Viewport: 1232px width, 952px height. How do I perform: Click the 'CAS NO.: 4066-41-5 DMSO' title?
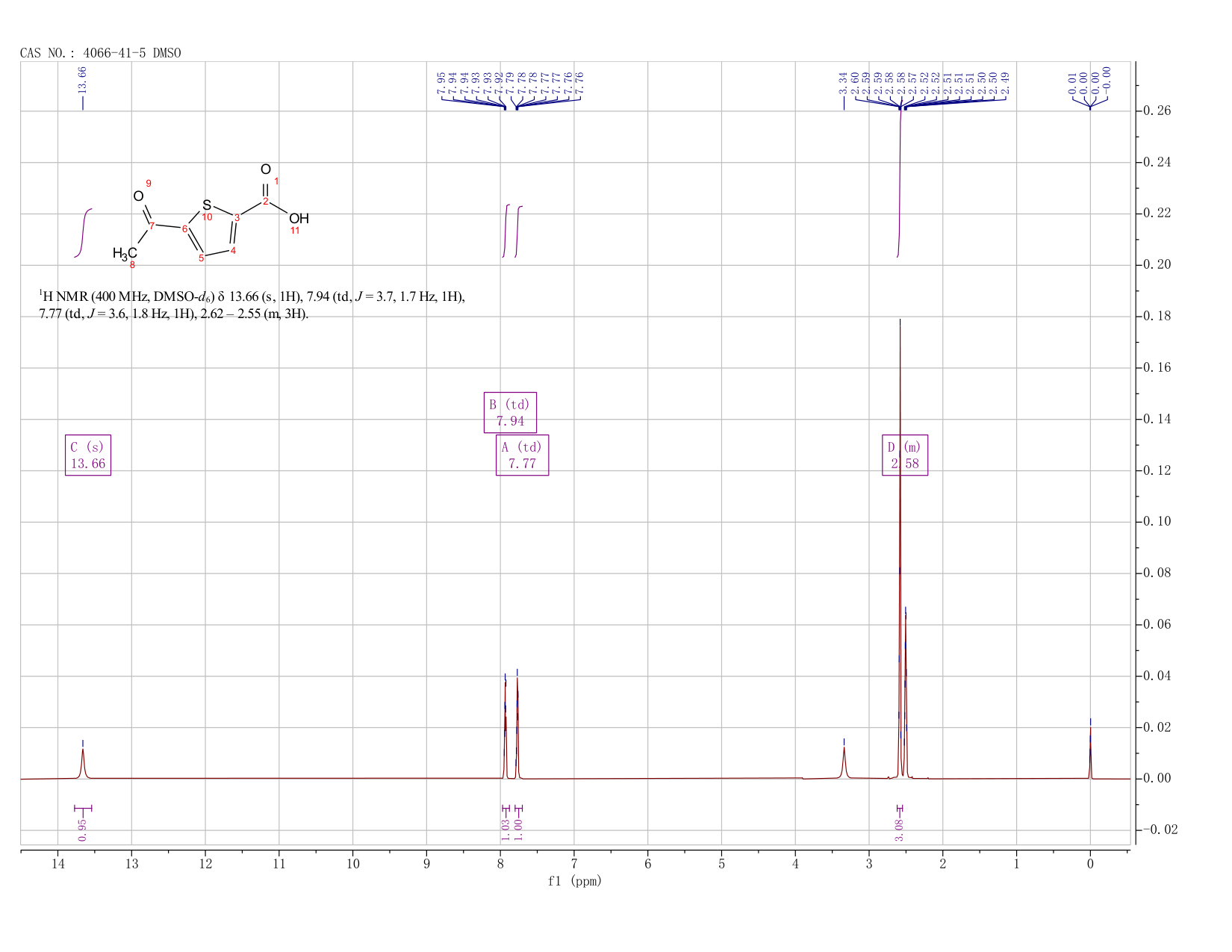101,53
